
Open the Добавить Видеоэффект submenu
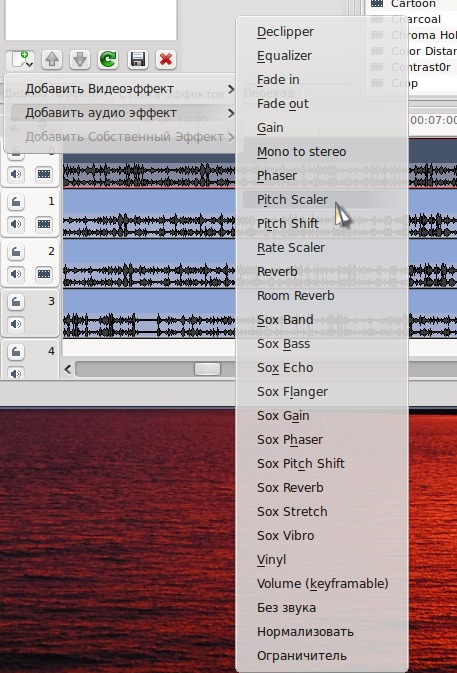coord(122,89)
